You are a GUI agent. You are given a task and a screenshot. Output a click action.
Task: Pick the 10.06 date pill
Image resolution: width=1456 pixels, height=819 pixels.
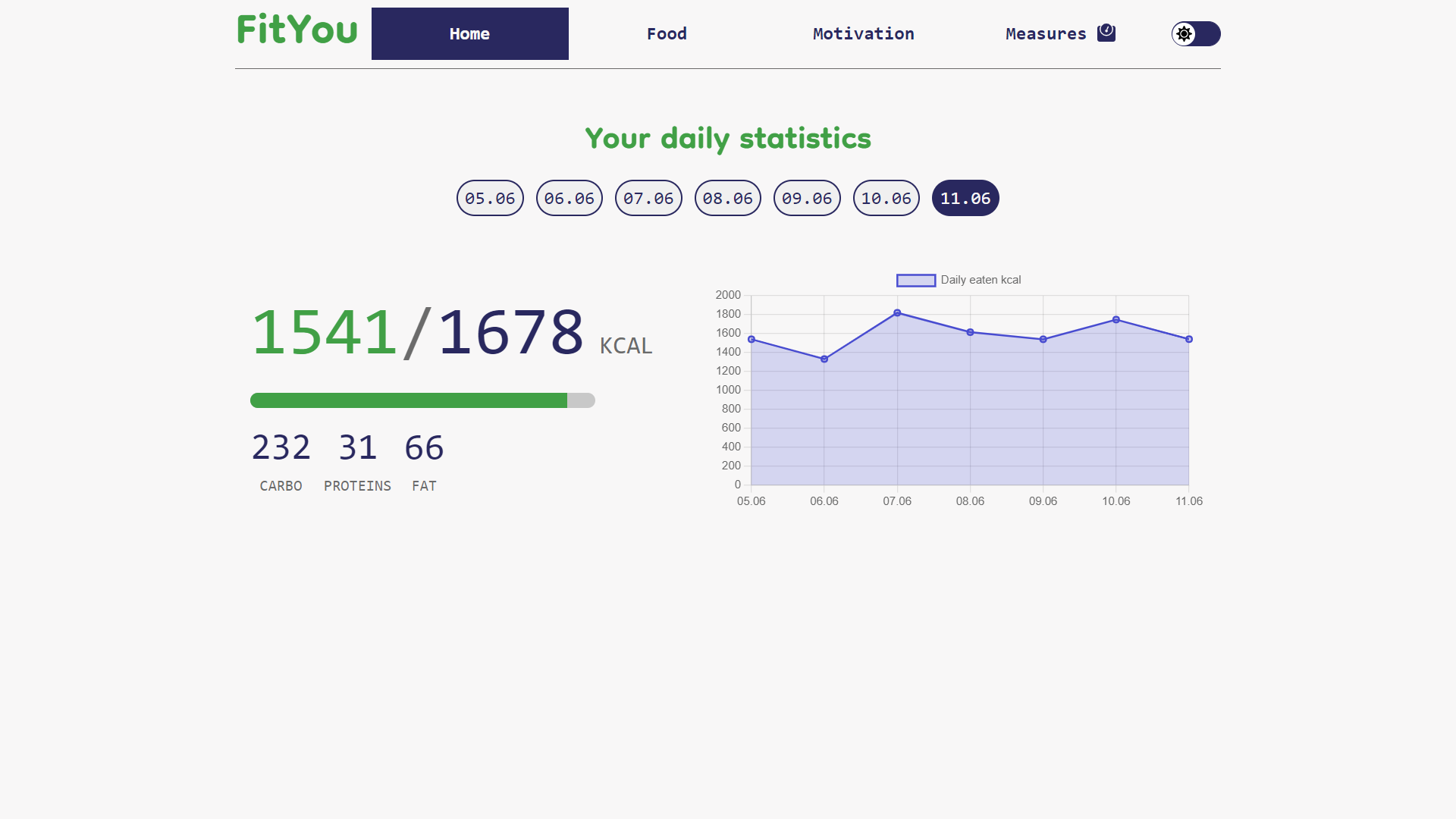(886, 198)
